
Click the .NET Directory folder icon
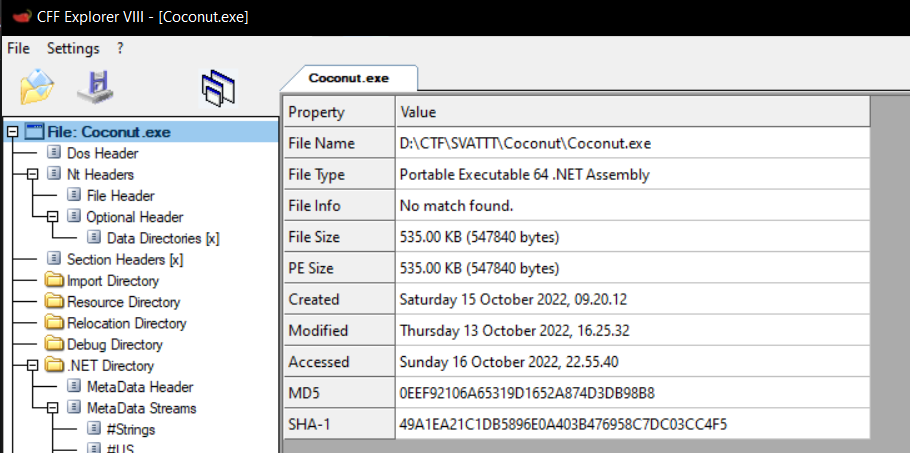coord(55,365)
